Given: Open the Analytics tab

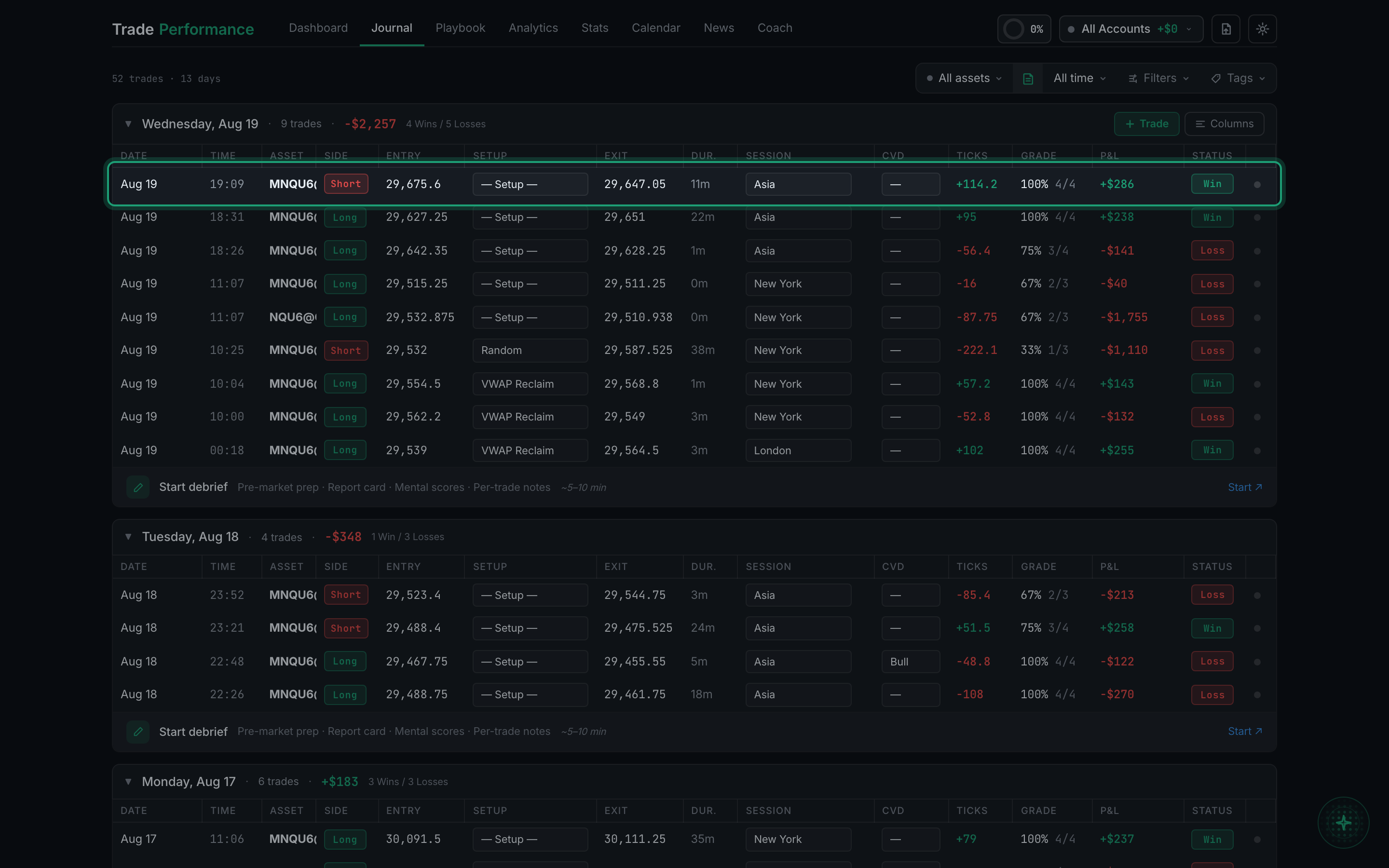Looking at the screenshot, I should [533, 28].
